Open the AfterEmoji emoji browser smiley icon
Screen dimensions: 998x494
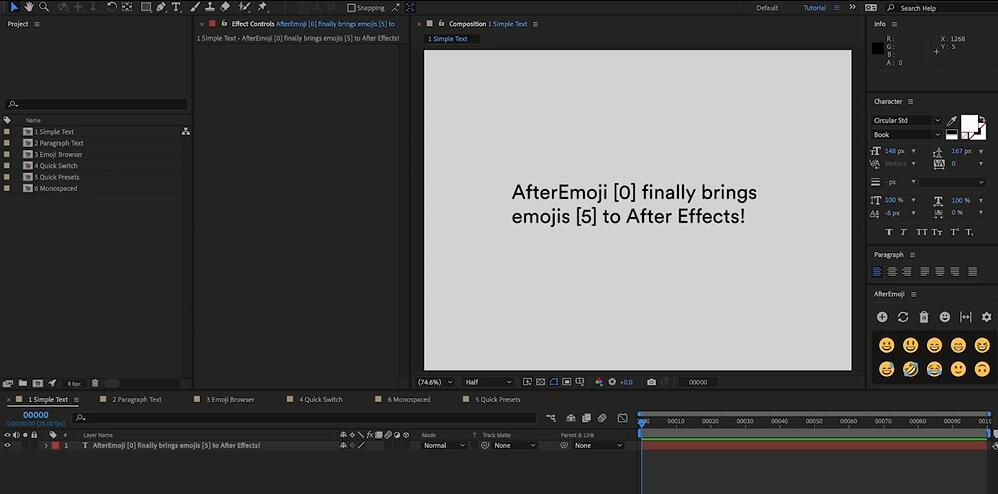(945, 316)
